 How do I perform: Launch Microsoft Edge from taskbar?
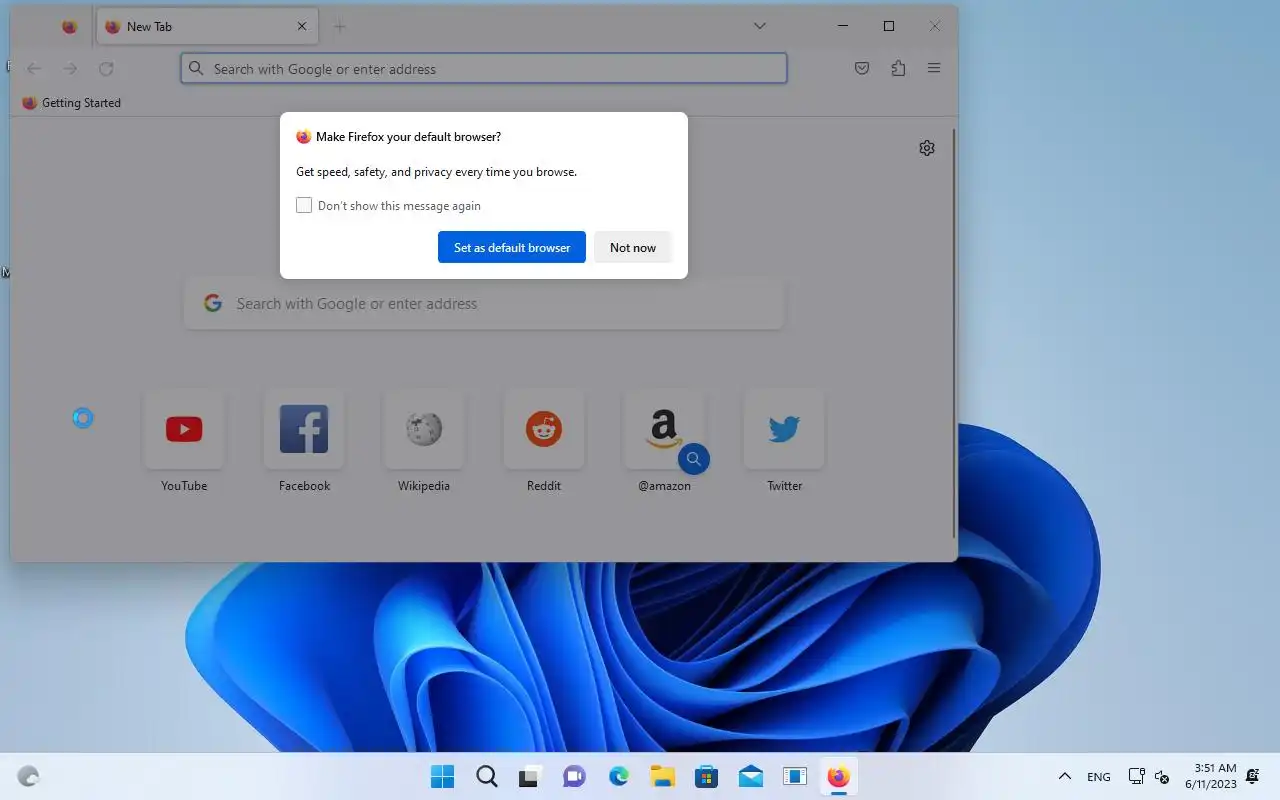click(619, 776)
